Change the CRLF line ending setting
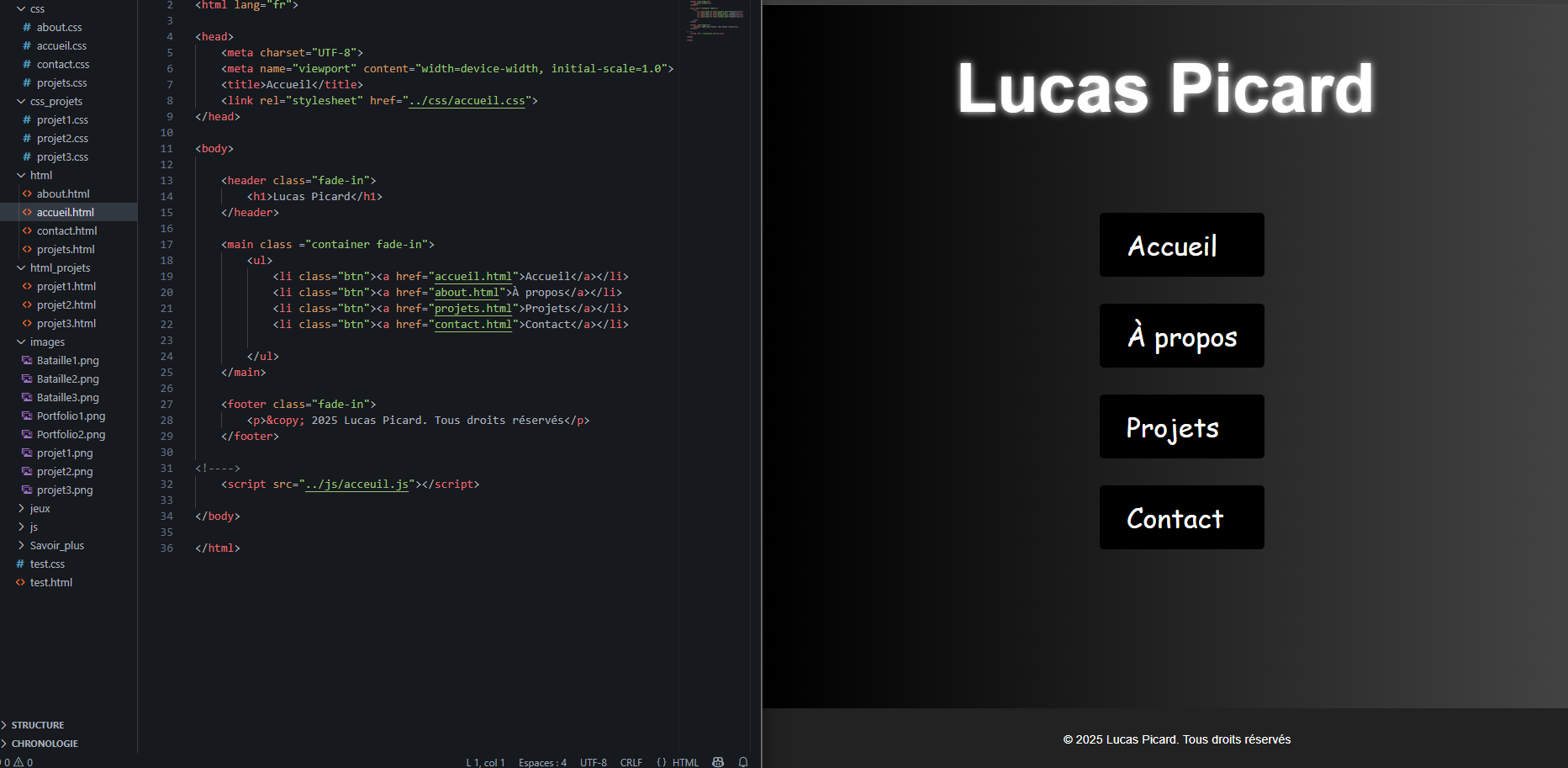 pos(631,762)
